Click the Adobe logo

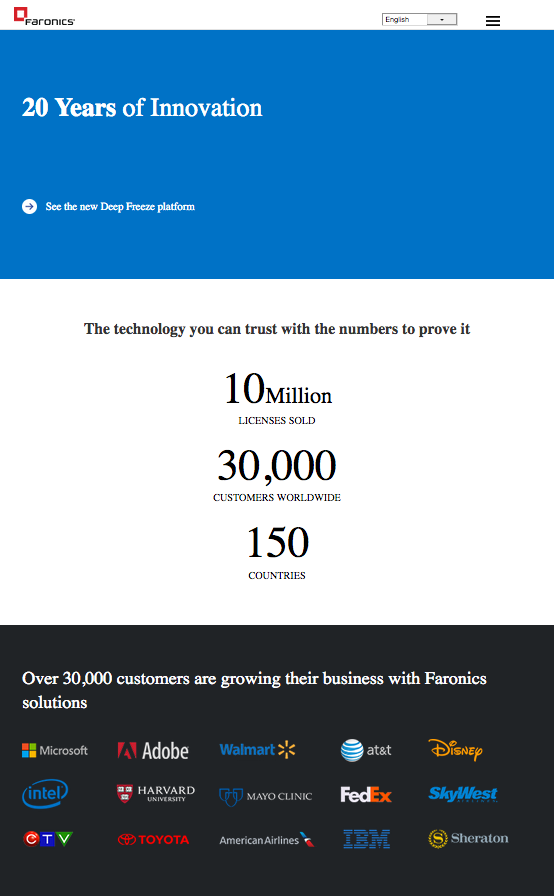point(153,750)
